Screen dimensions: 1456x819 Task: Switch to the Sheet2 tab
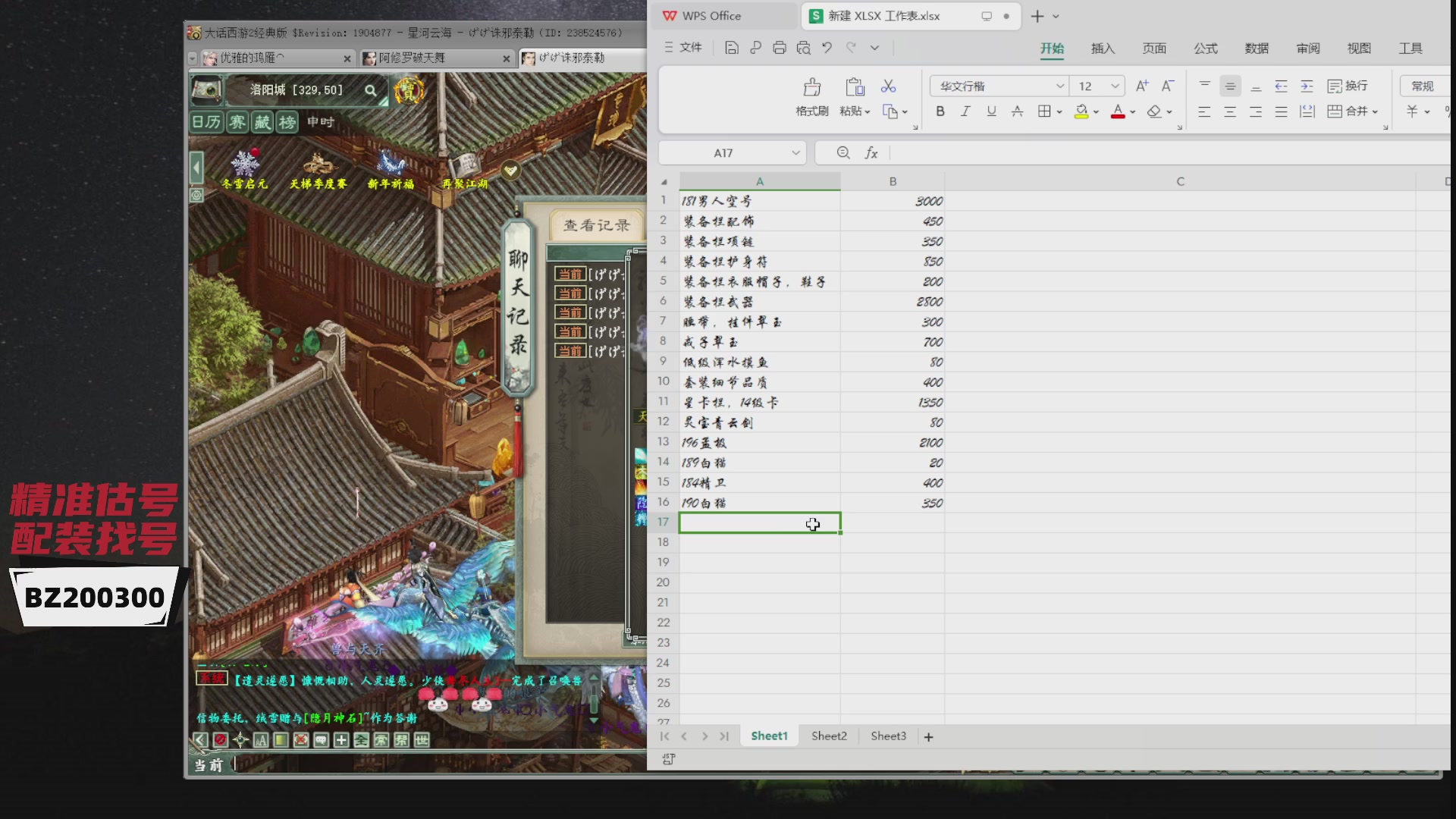point(829,736)
